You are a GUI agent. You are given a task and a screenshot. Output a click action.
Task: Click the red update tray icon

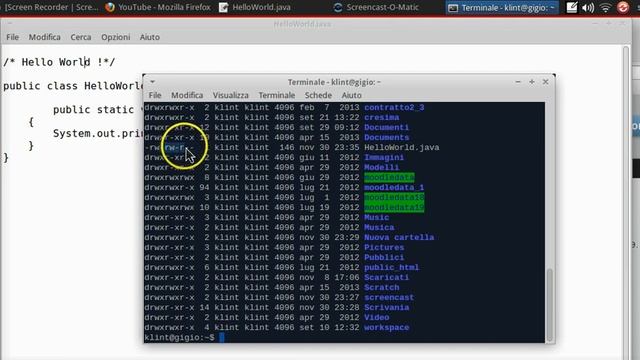pyautogui.click(x=623, y=7)
